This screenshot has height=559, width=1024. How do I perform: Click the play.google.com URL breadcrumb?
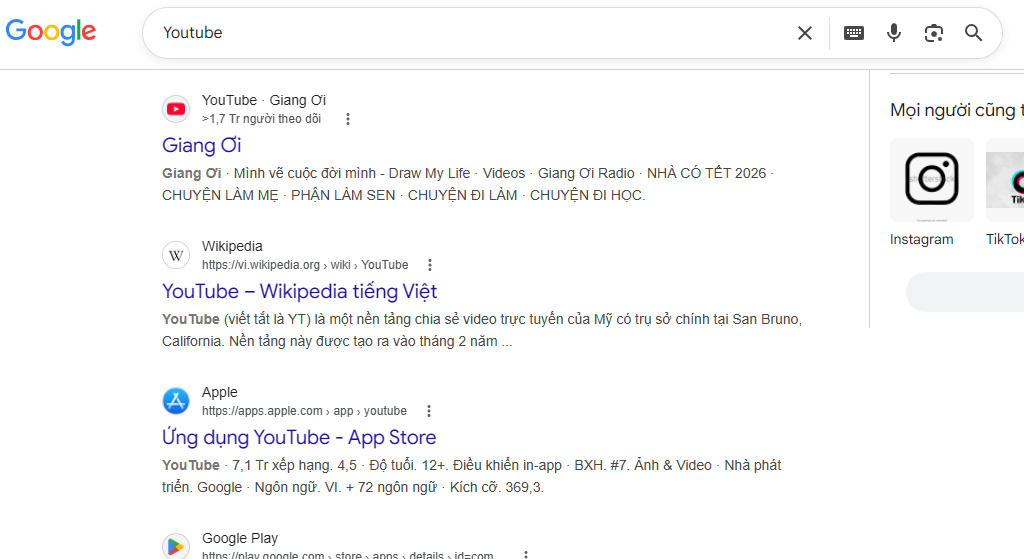coord(347,555)
